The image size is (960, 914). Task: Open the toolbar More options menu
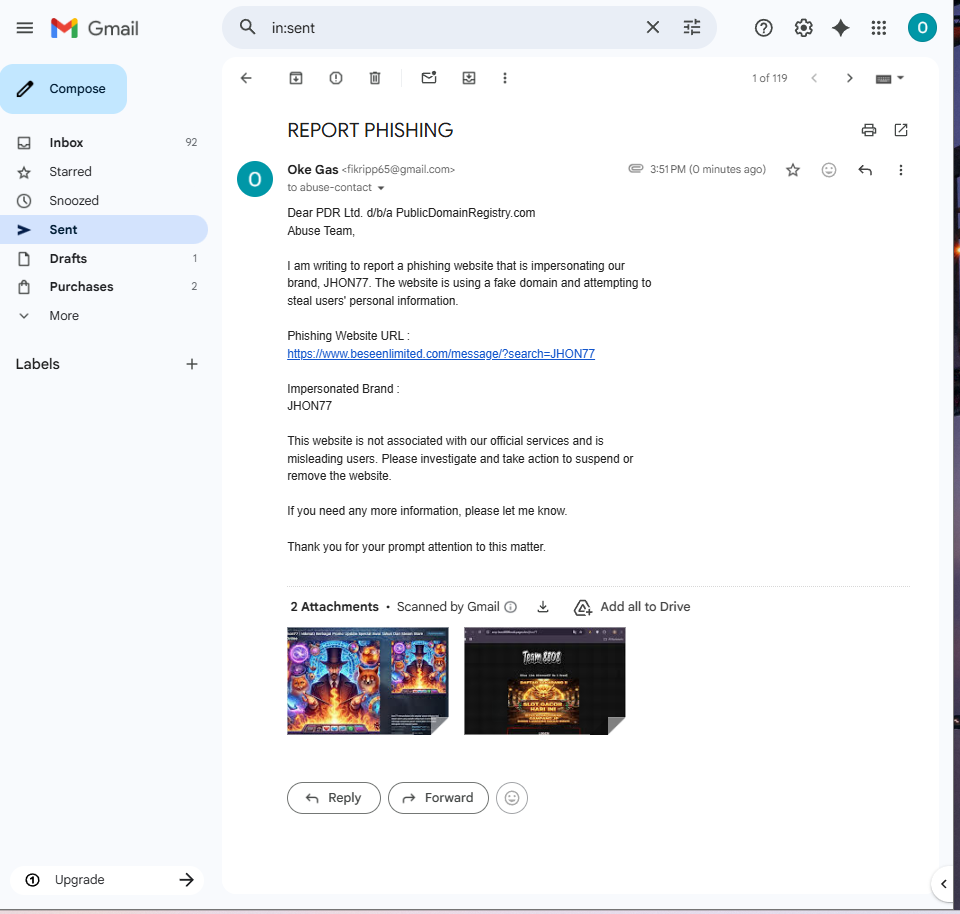tap(504, 78)
